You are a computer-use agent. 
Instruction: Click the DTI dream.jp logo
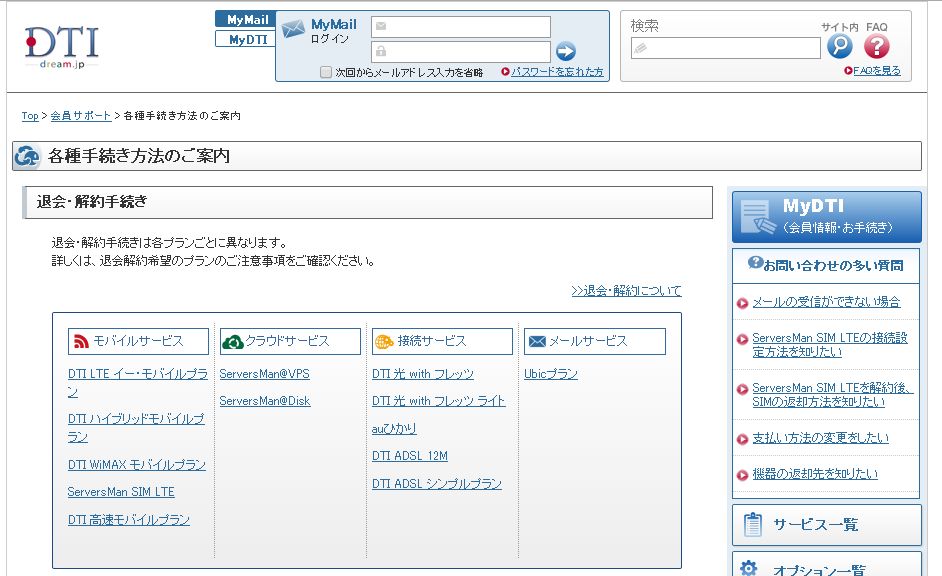click(61, 46)
